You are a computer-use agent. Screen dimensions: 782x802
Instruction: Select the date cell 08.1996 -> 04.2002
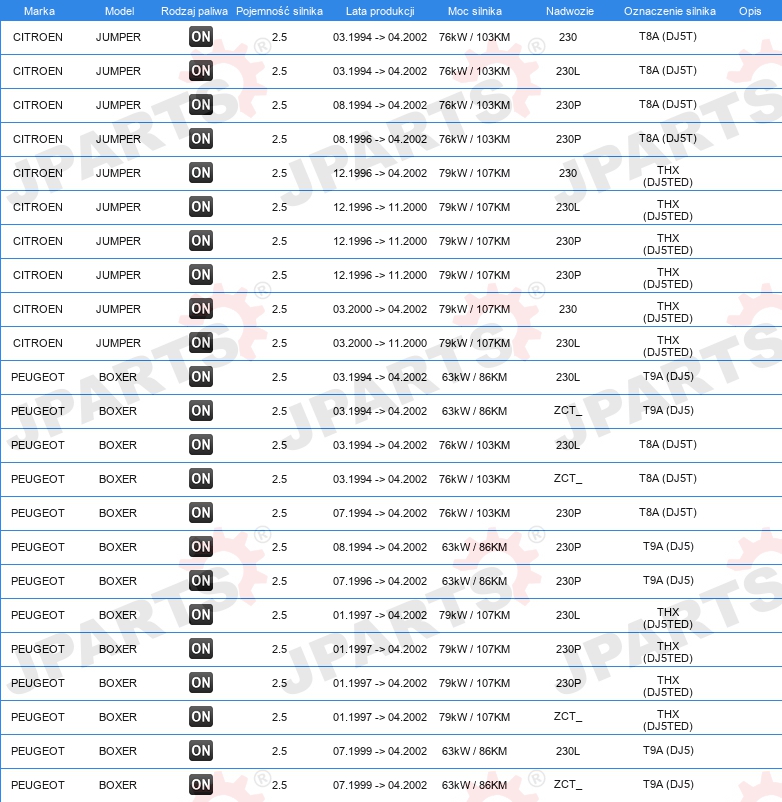[380, 139]
